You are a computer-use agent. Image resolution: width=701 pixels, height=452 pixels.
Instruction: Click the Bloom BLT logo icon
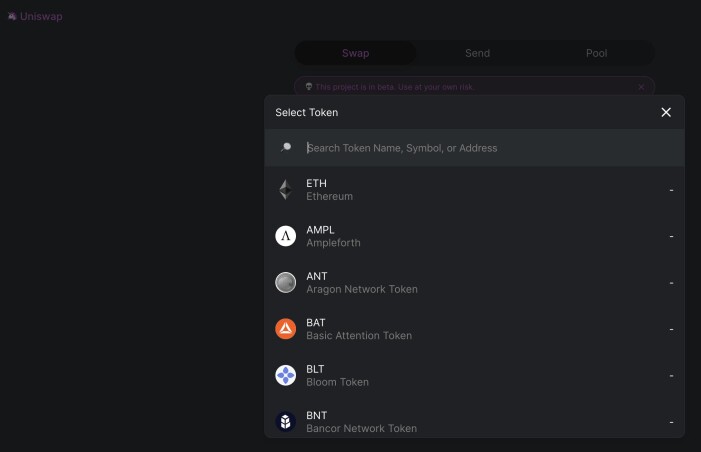coord(286,376)
